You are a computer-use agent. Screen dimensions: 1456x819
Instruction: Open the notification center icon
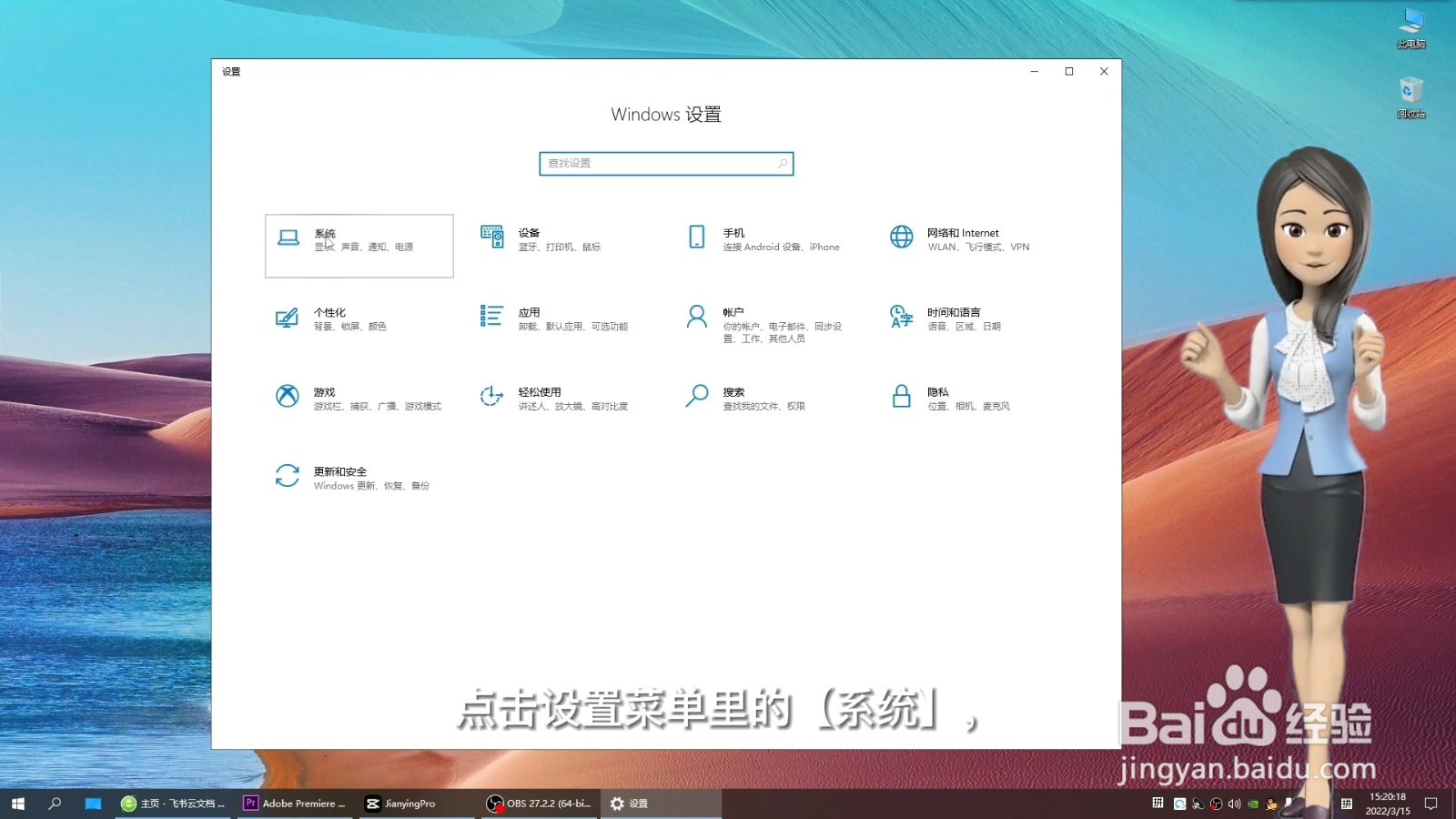click(x=1431, y=804)
